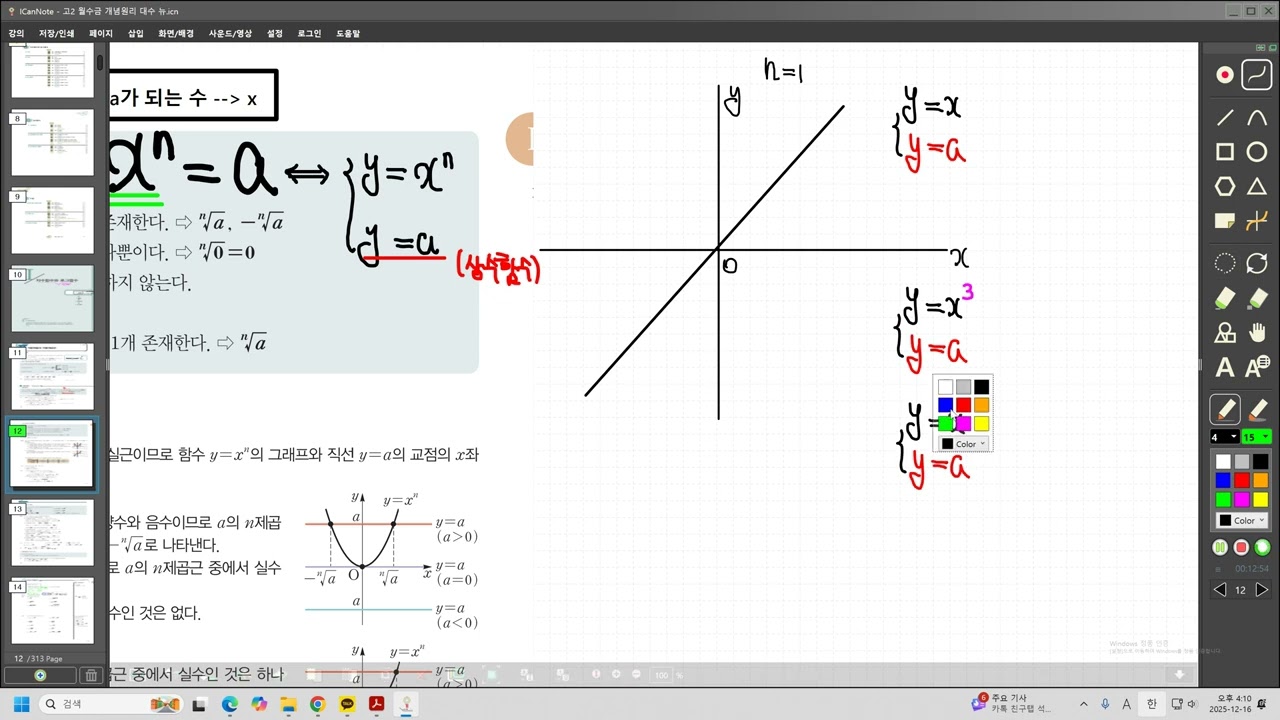
Task: Open Google Chrome from taskbar
Action: [318, 704]
